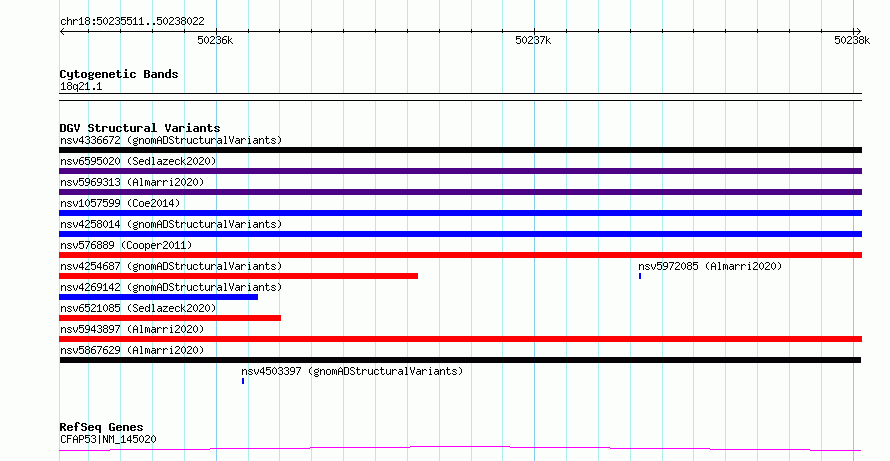This screenshot has width=890, height=461.
Task: Select the nsv576889 (Cooper2011) label
Action: (x=126, y=245)
